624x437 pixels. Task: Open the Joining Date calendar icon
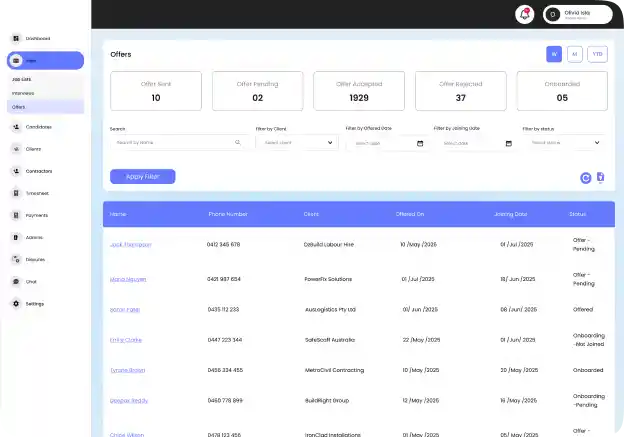click(x=509, y=143)
